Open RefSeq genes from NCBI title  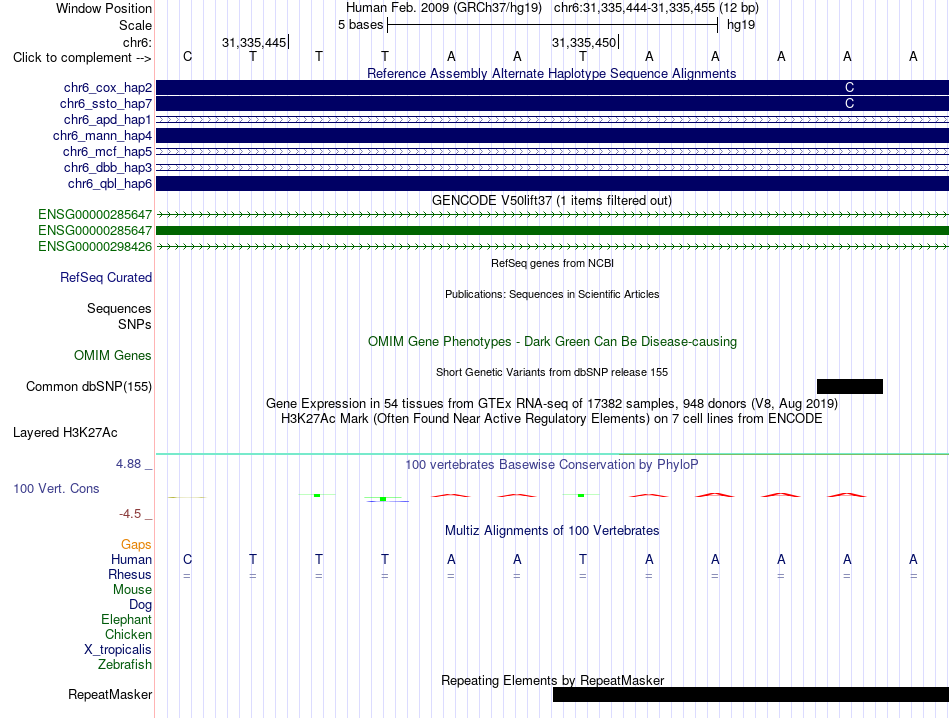point(552,264)
